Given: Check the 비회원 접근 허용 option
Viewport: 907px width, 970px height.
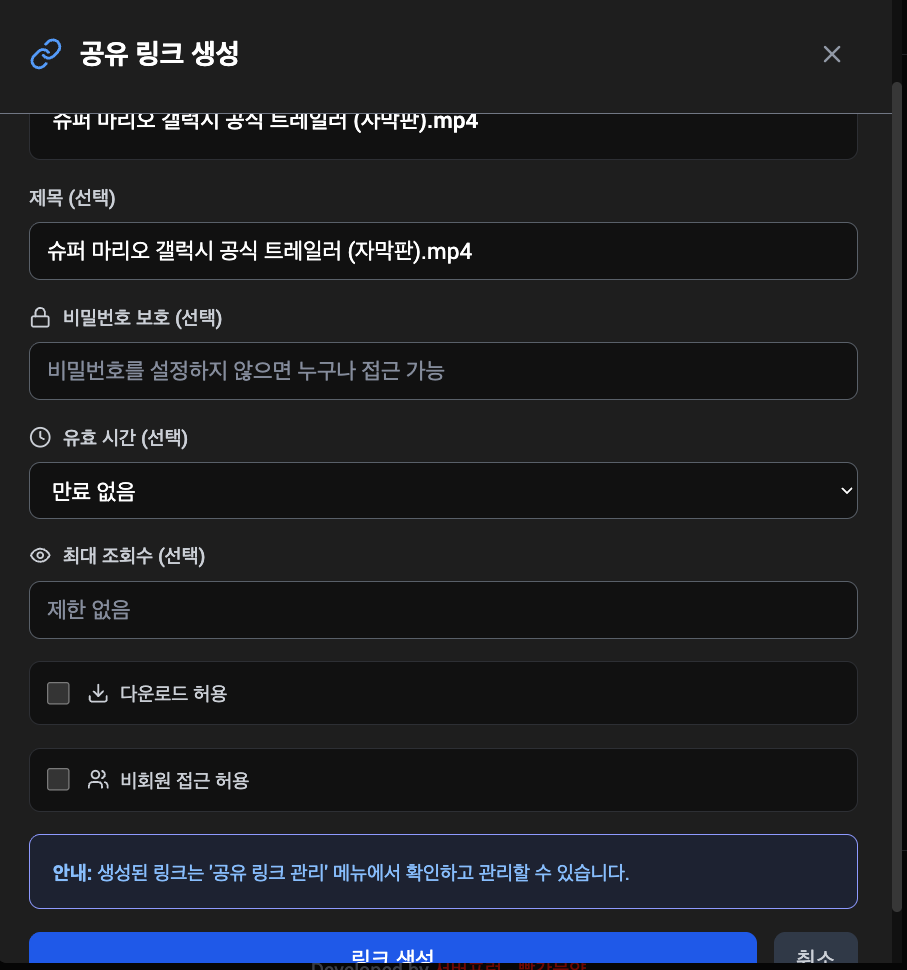Looking at the screenshot, I should click(x=58, y=780).
